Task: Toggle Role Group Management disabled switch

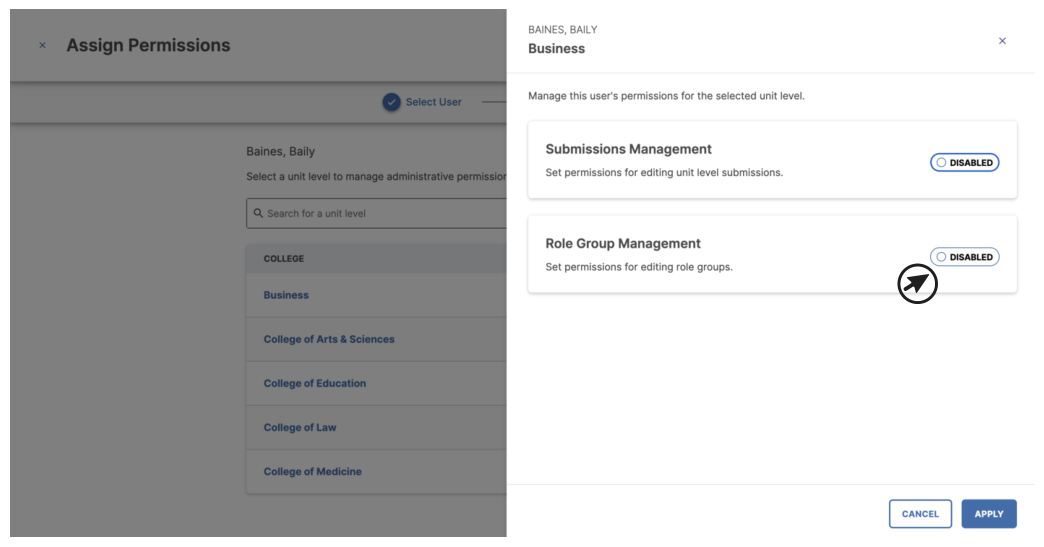Action: 964,257
